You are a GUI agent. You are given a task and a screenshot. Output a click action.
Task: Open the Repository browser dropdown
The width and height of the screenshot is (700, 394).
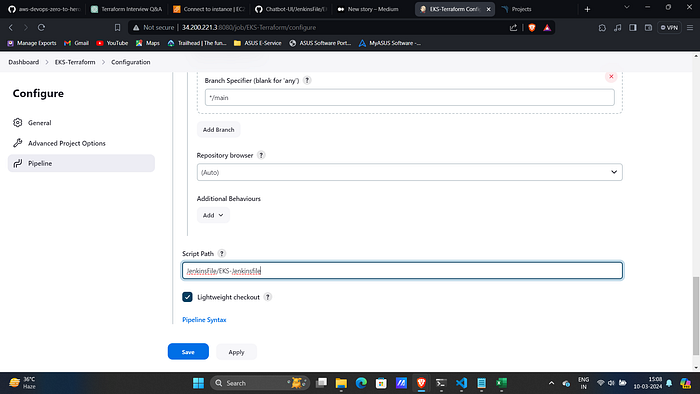click(409, 172)
